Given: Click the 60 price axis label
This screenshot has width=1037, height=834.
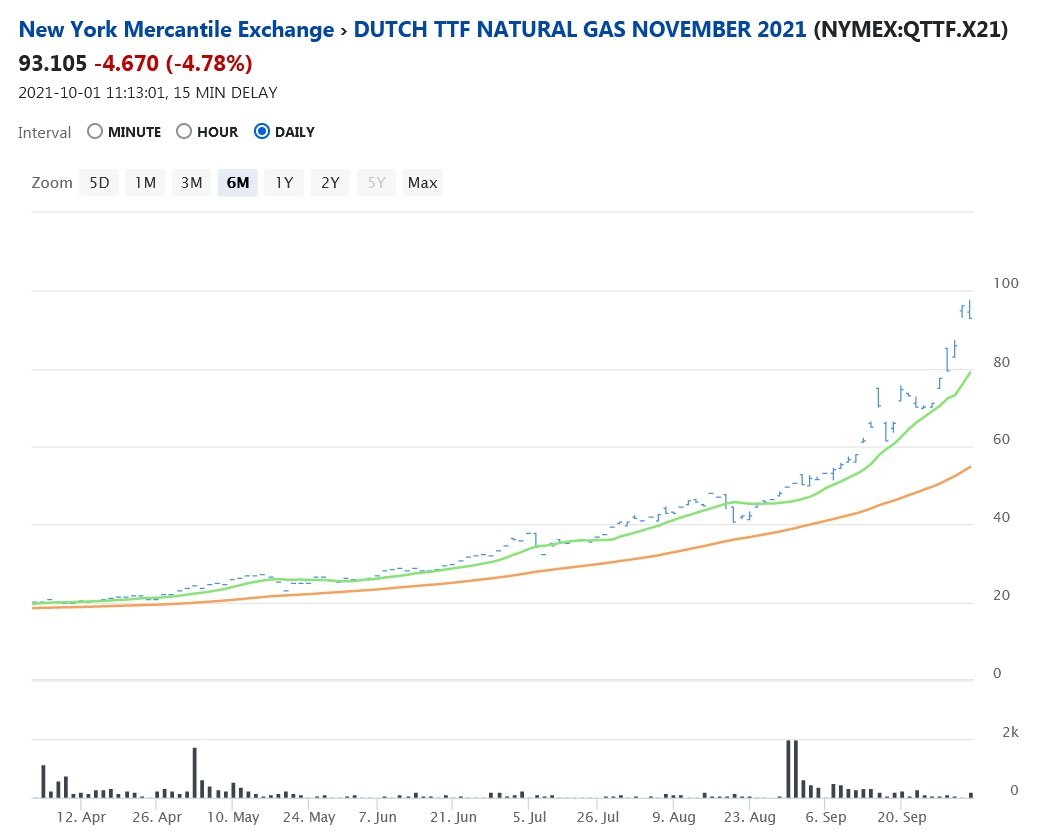Looking at the screenshot, I should point(1002,440).
